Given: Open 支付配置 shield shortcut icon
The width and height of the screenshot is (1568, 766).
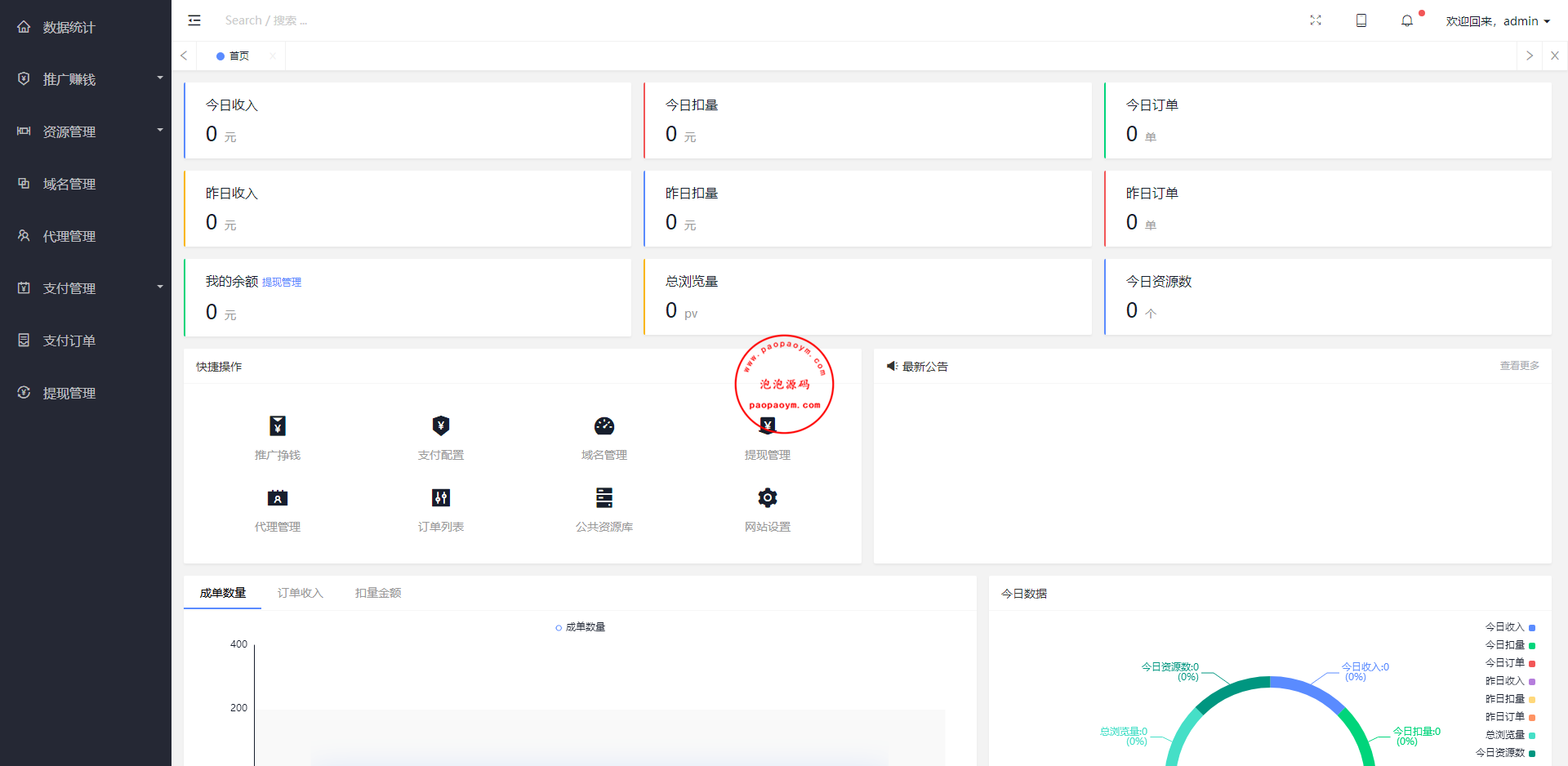Looking at the screenshot, I should 441,425.
